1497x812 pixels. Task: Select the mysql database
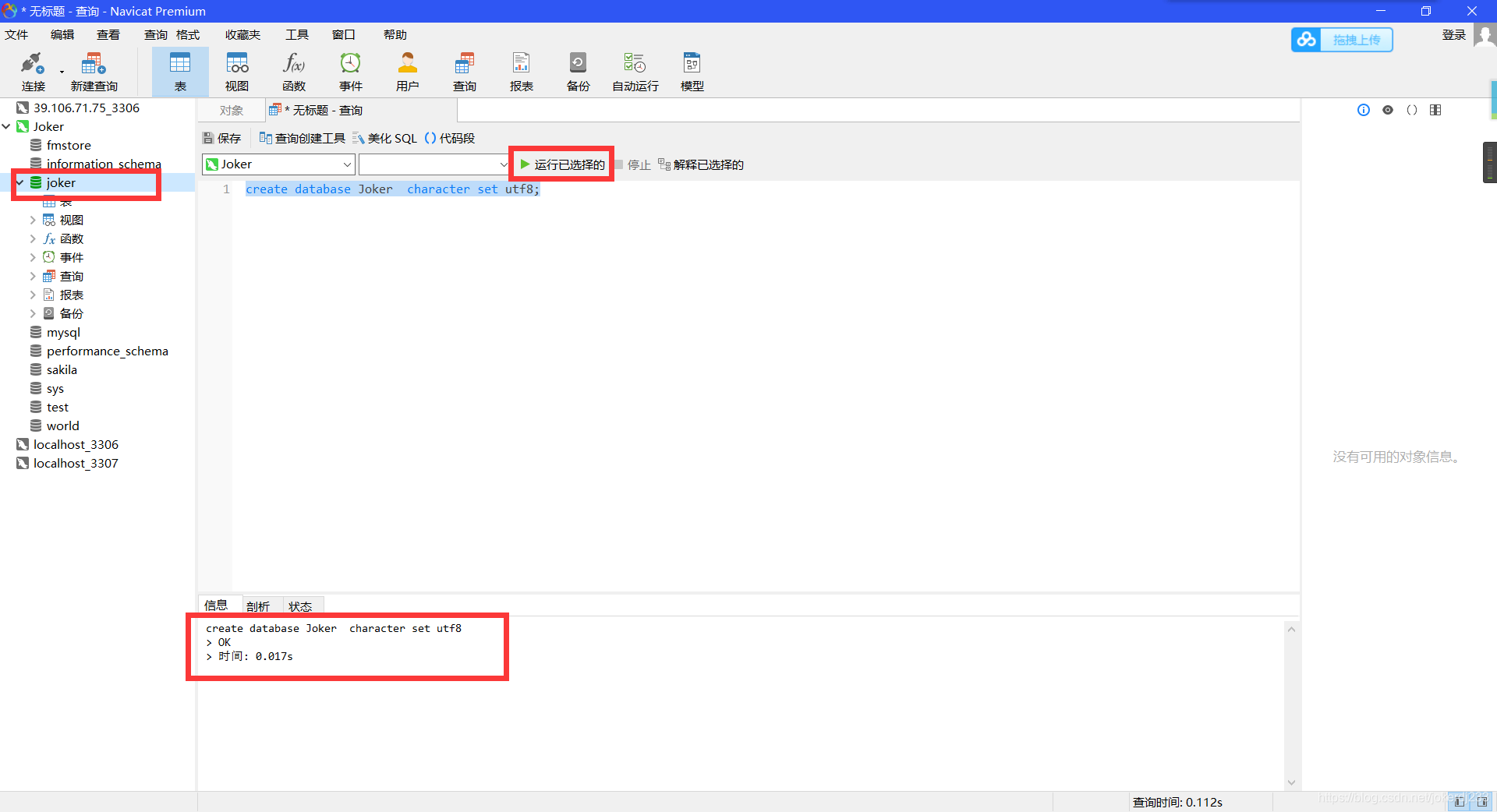click(63, 333)
